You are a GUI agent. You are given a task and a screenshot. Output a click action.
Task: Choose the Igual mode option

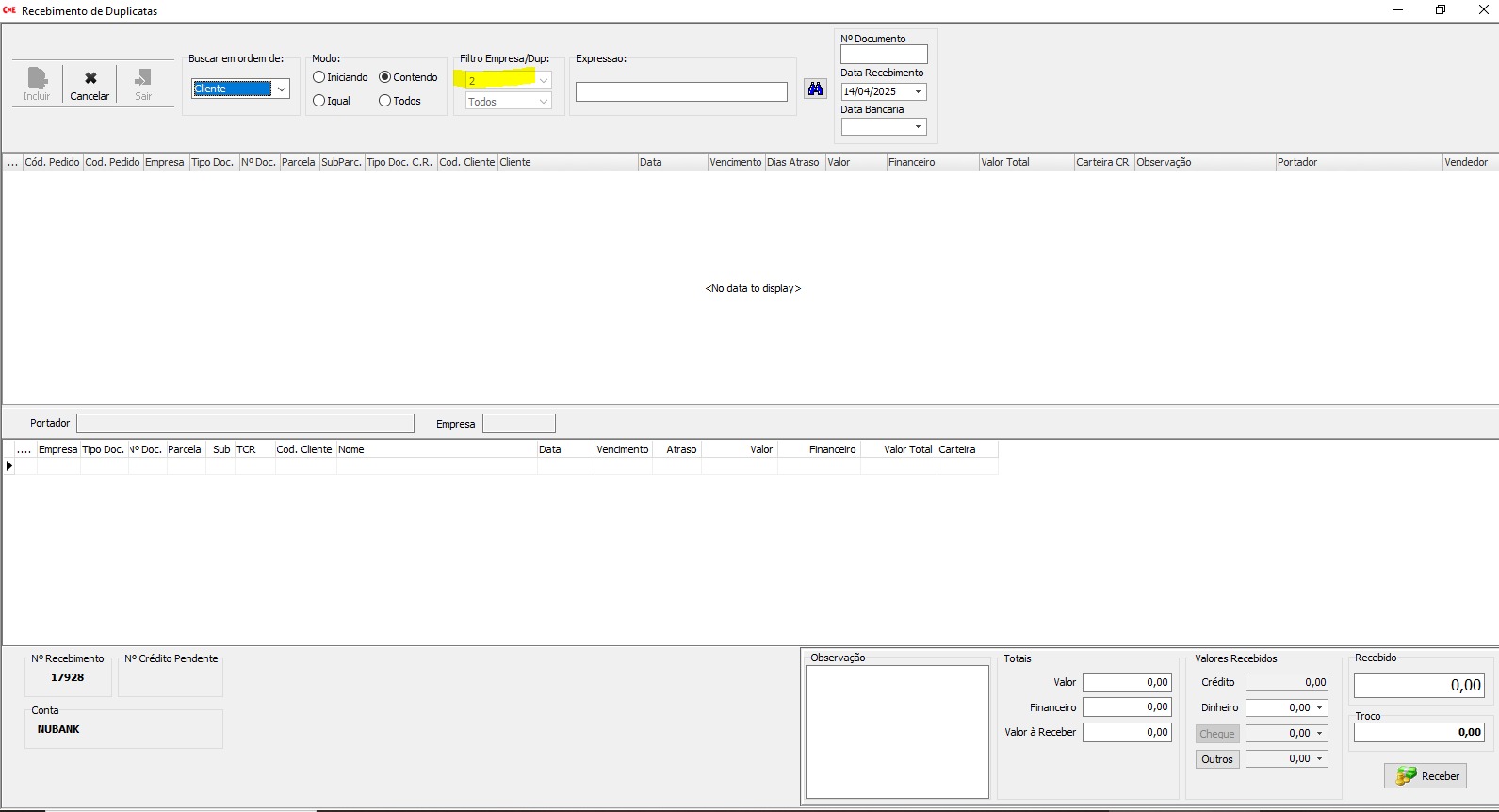pyautogui.click(x=319, y=101)
